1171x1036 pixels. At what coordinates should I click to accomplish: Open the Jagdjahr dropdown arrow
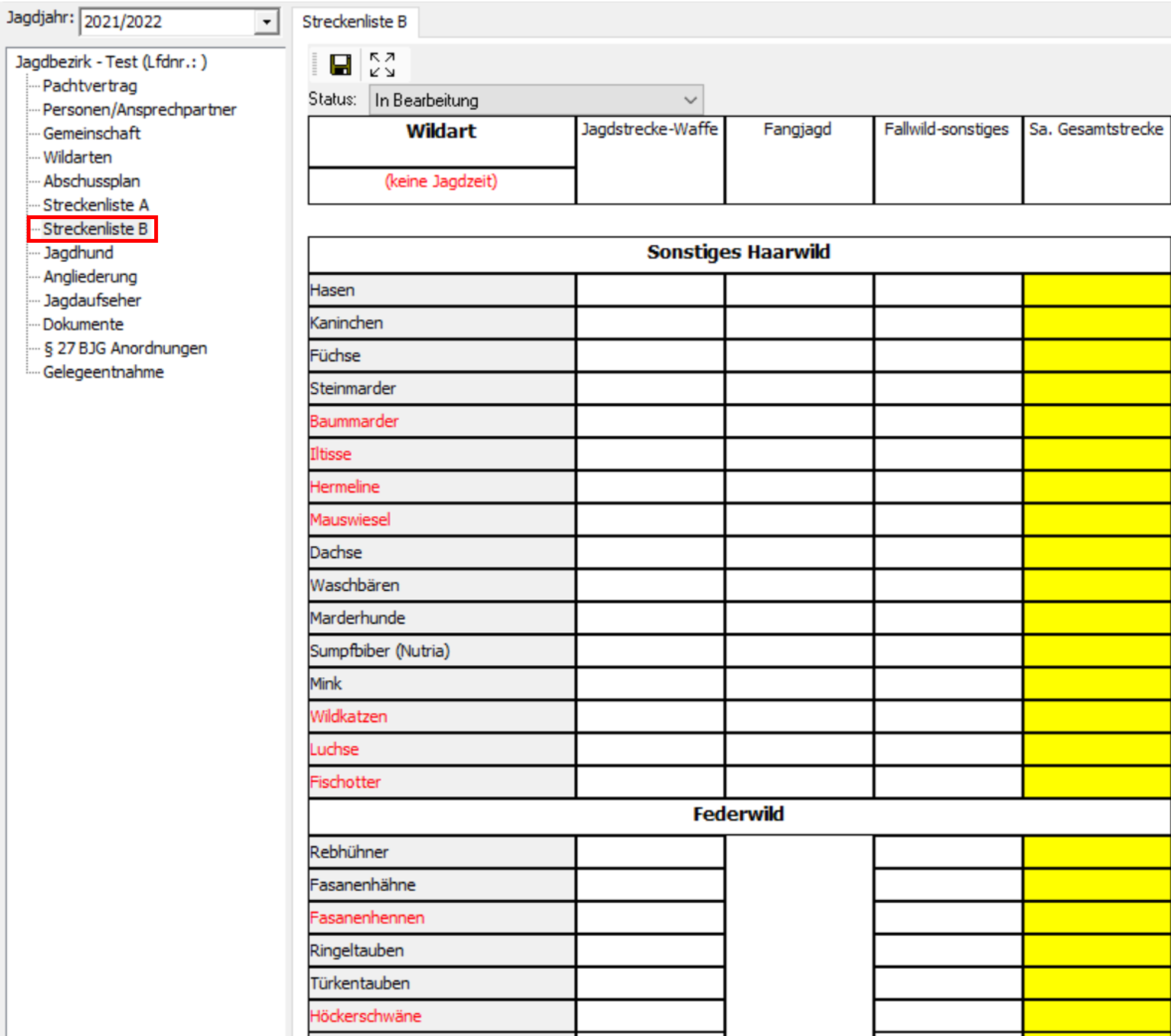[266, 22]
